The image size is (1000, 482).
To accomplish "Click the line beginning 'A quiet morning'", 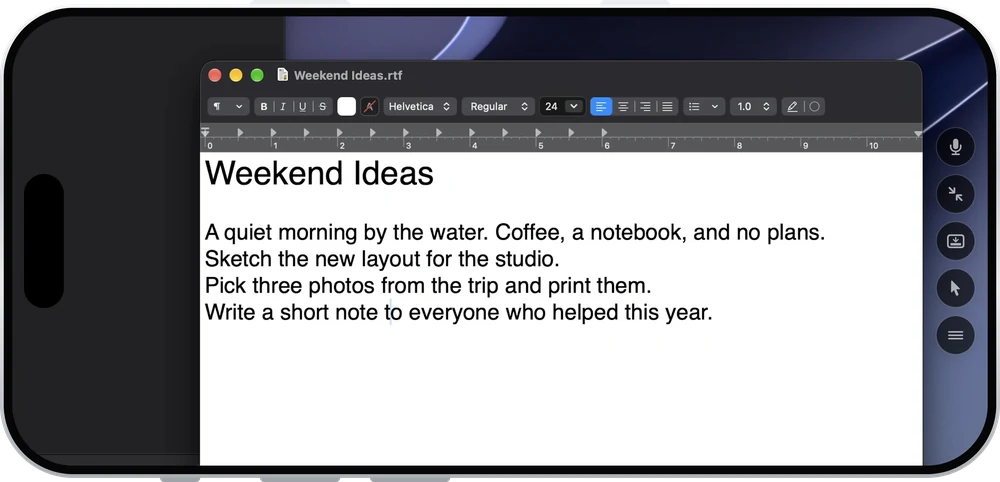I will click(x=515, y=233).
